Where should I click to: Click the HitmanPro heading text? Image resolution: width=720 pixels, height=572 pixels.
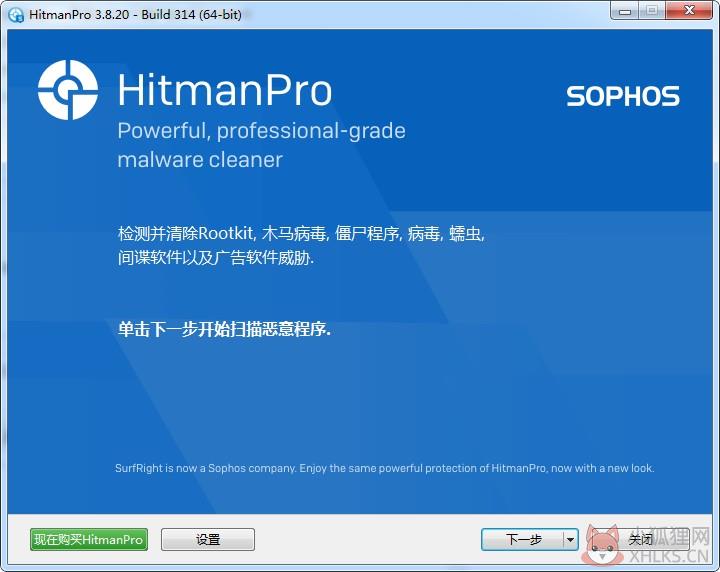tap(225, 90)
